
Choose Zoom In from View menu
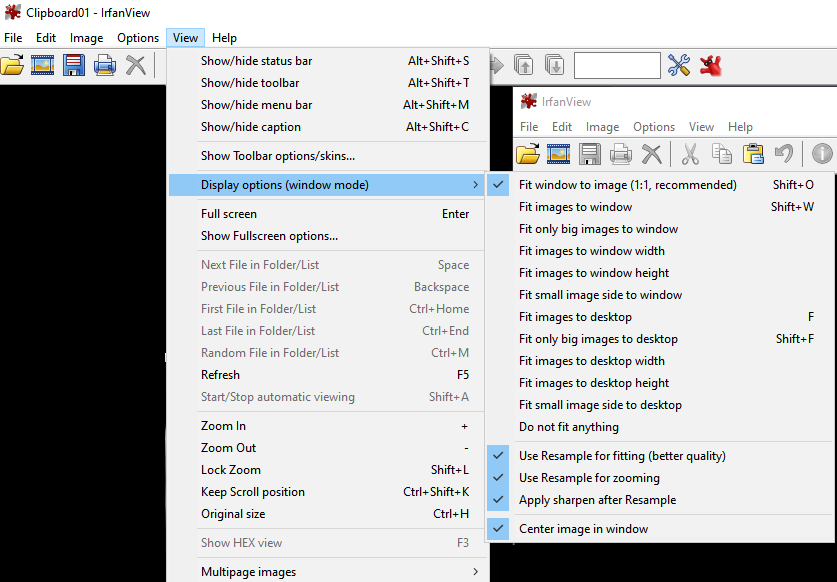pos(327,426)
